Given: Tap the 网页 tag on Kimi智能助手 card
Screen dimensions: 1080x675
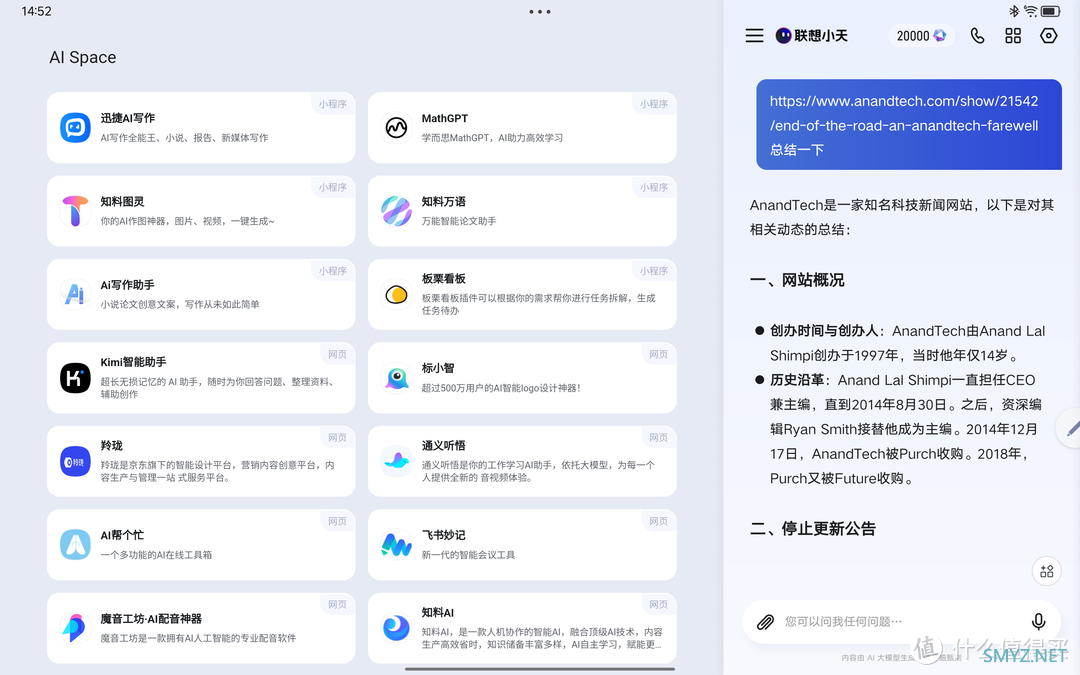Looking at the screenshot, I should click(x=338, y=354).
